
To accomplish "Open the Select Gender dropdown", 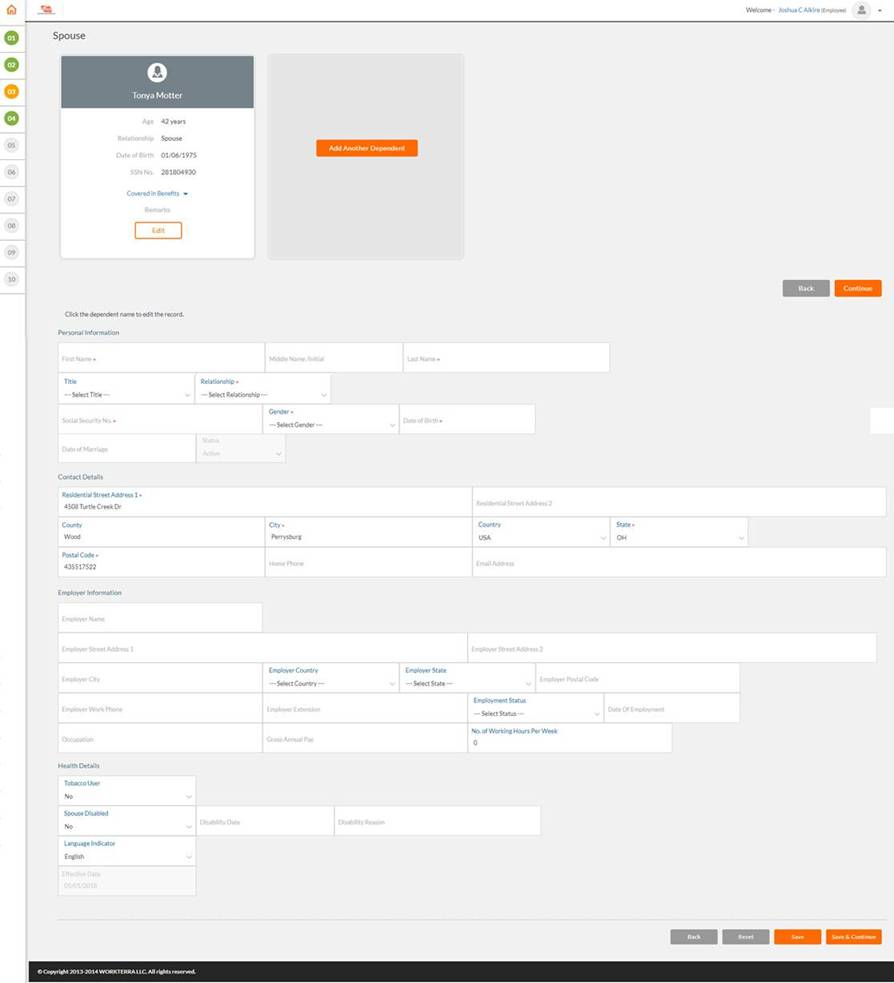I will (x=331, y=425).
